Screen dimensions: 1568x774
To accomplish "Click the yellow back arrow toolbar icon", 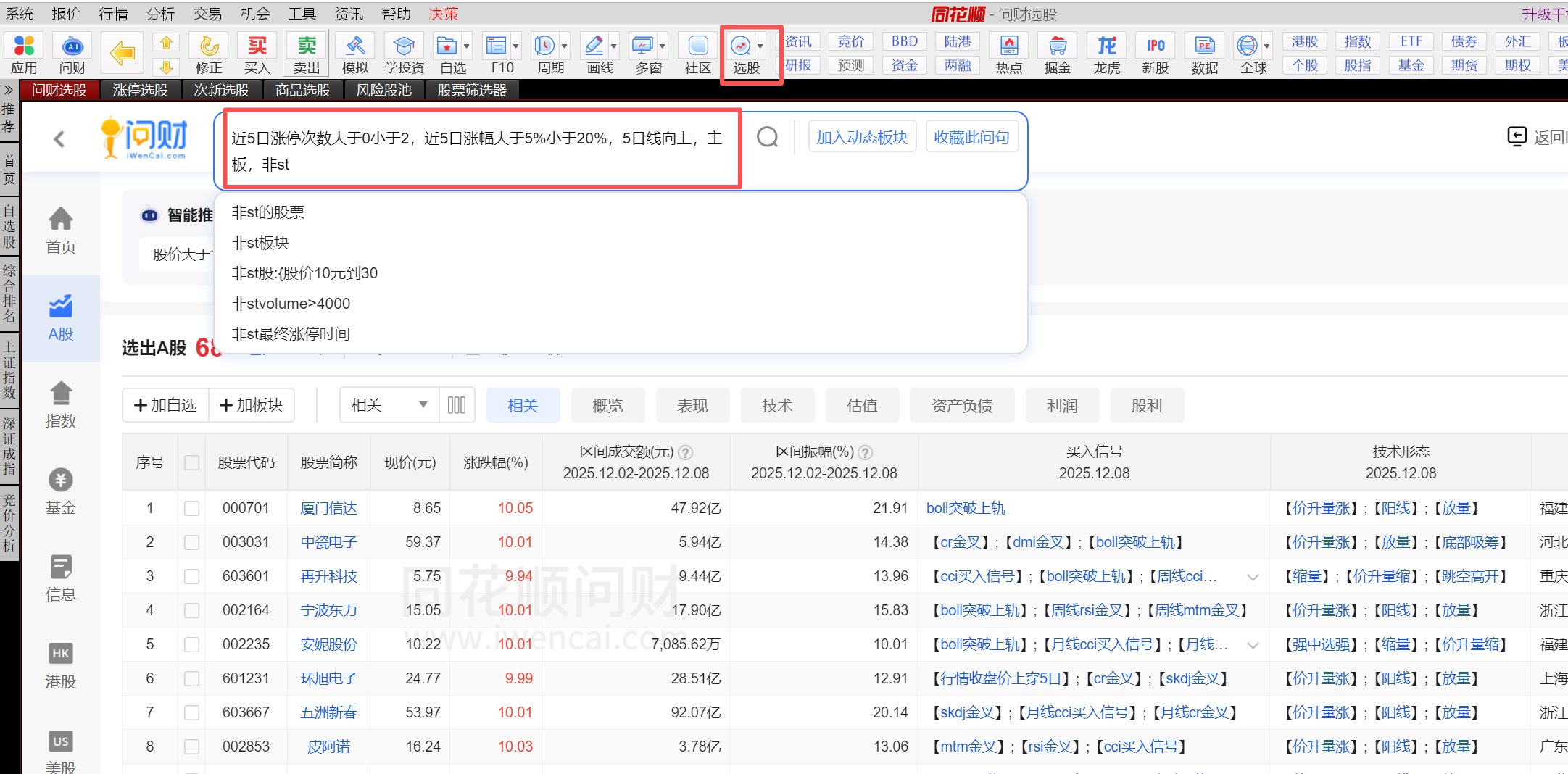I will (122, 54).
